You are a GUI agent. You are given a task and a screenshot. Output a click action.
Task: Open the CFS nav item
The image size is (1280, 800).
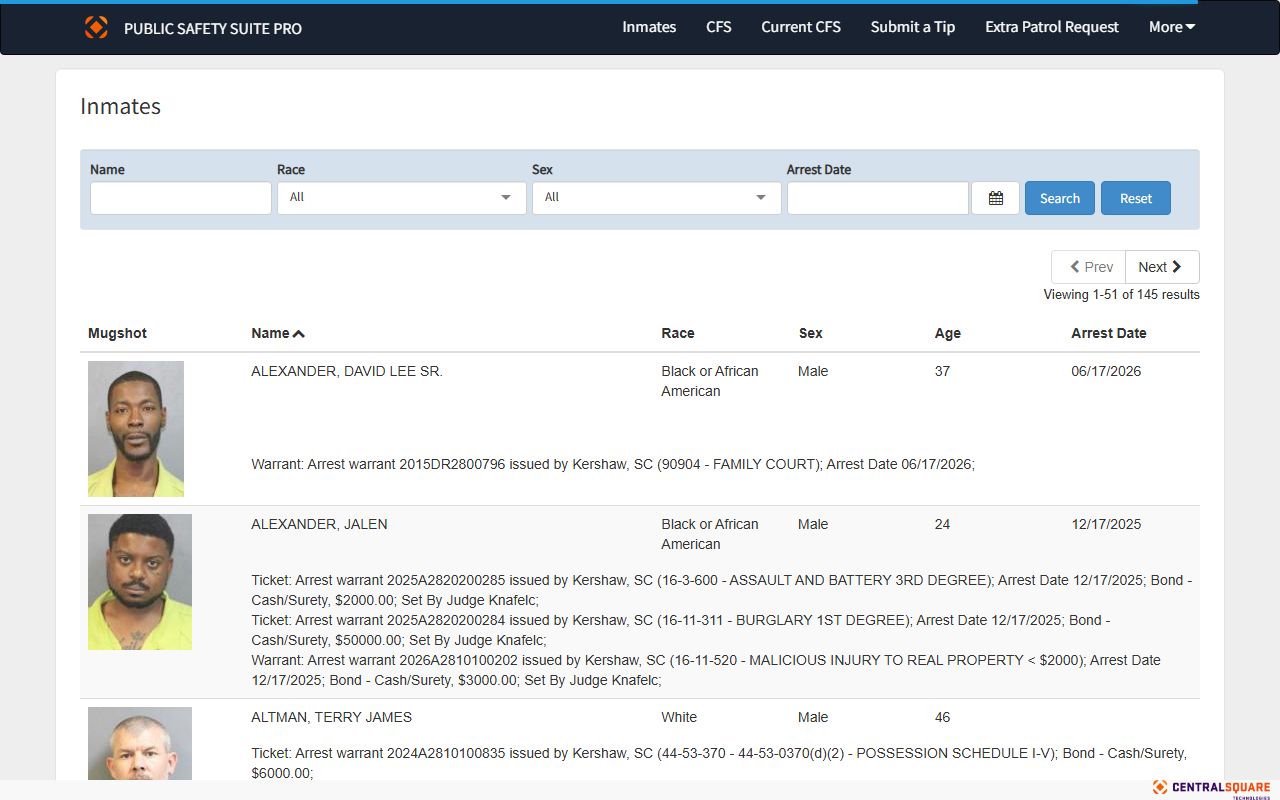point(719,27)
